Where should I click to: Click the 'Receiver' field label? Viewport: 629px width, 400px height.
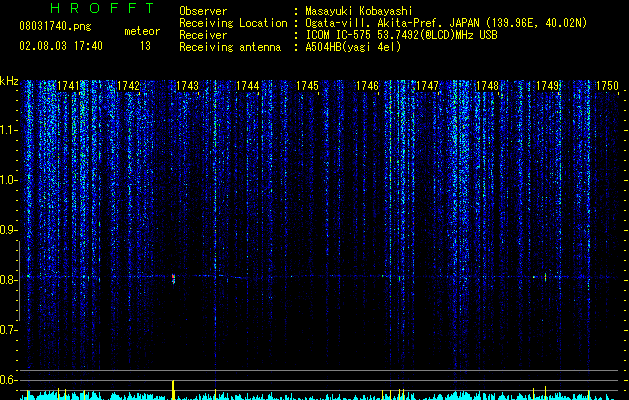[203, 35]
